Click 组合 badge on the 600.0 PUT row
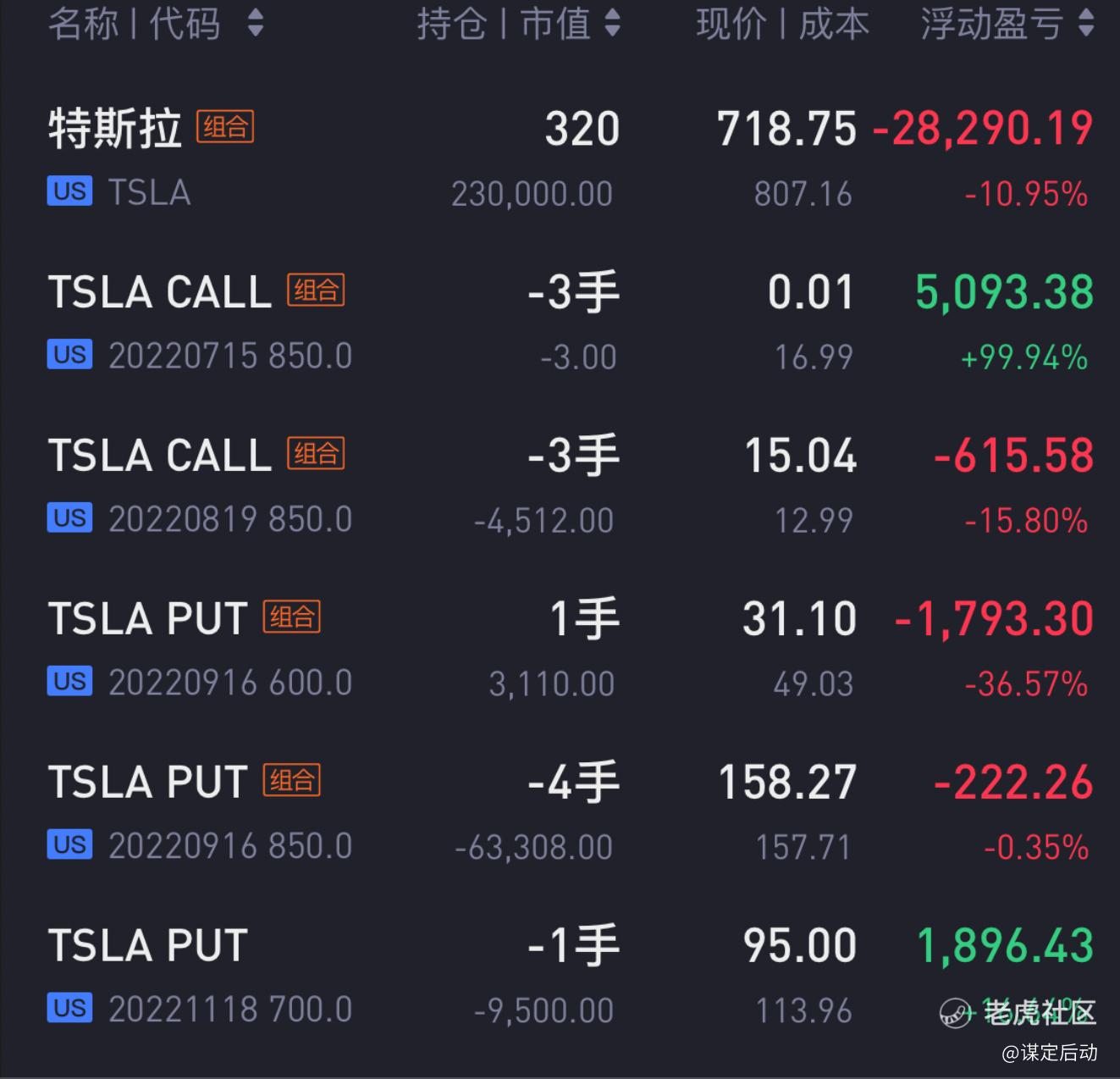Viewport: 1120px width, 1079px height. coord(292,617)
